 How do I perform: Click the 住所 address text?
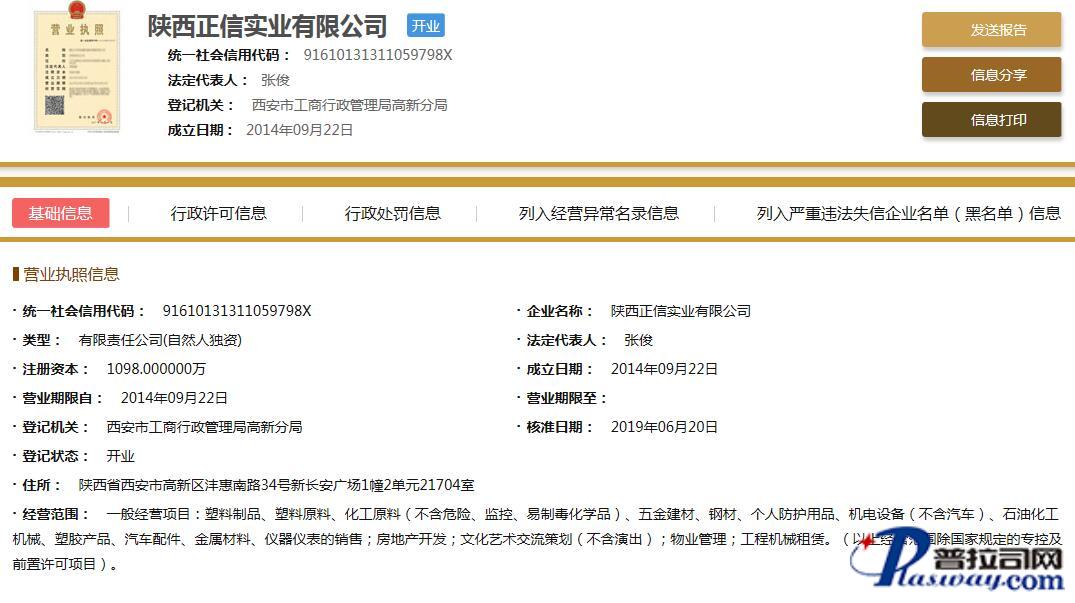(x=276, y=485)
